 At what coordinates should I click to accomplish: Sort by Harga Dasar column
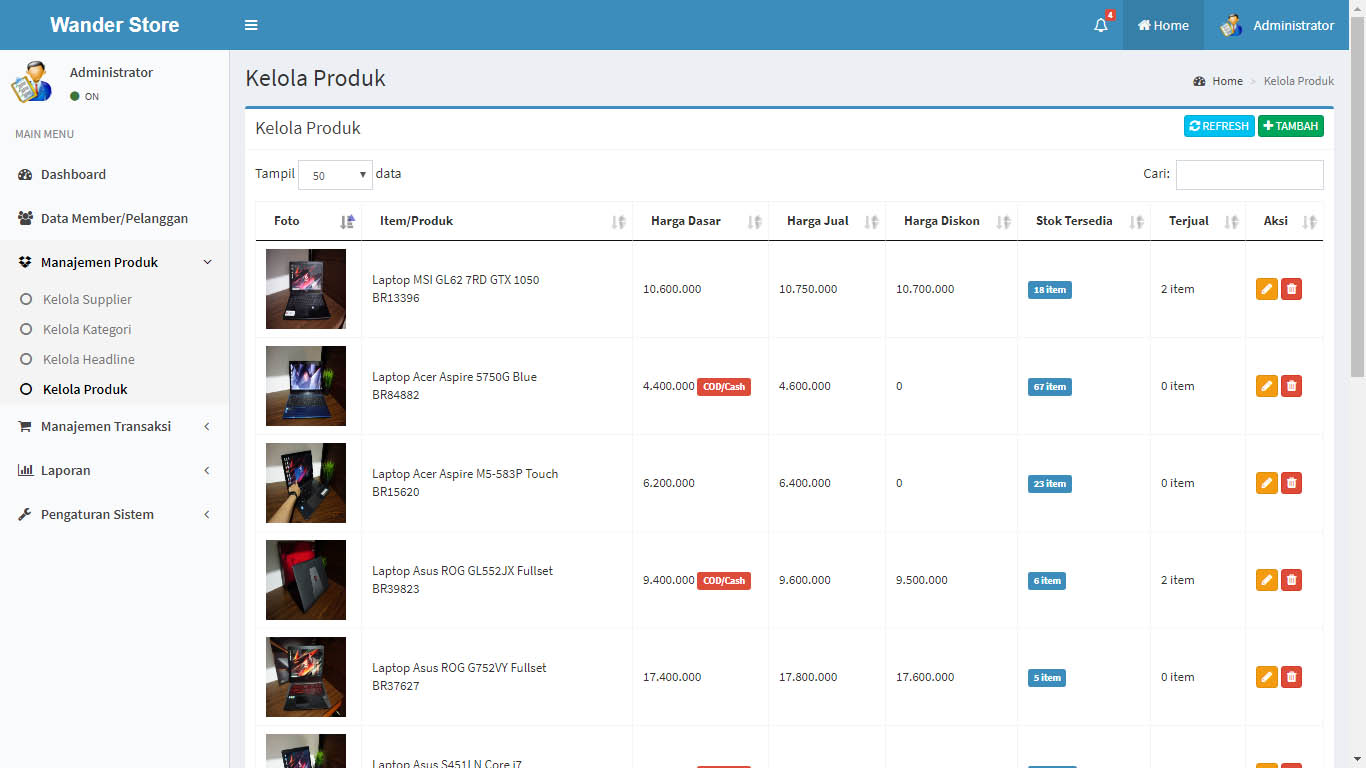click(700, 221)
